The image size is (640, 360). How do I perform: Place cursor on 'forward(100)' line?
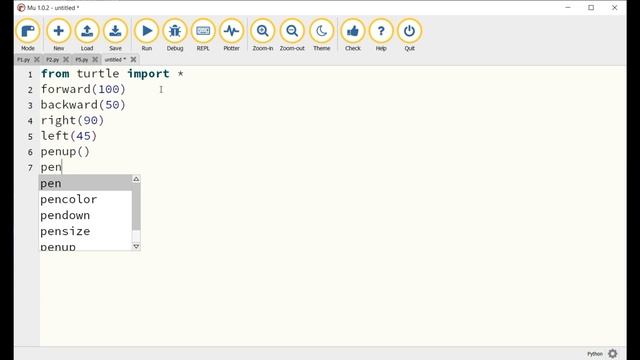83,89
